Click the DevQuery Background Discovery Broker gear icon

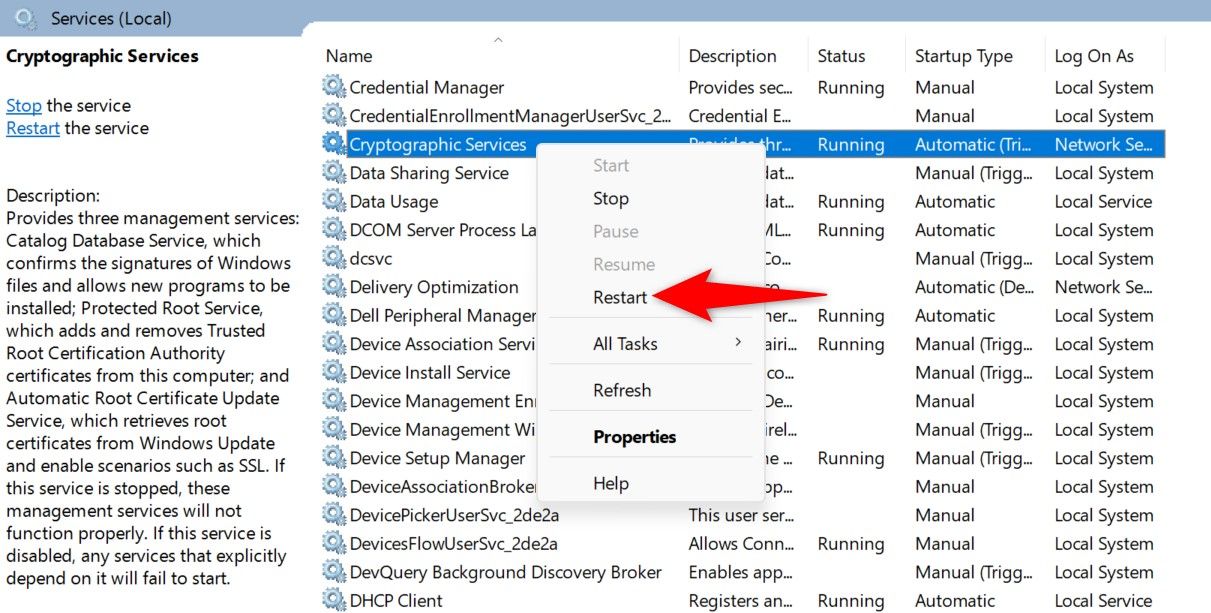[334, 572]
